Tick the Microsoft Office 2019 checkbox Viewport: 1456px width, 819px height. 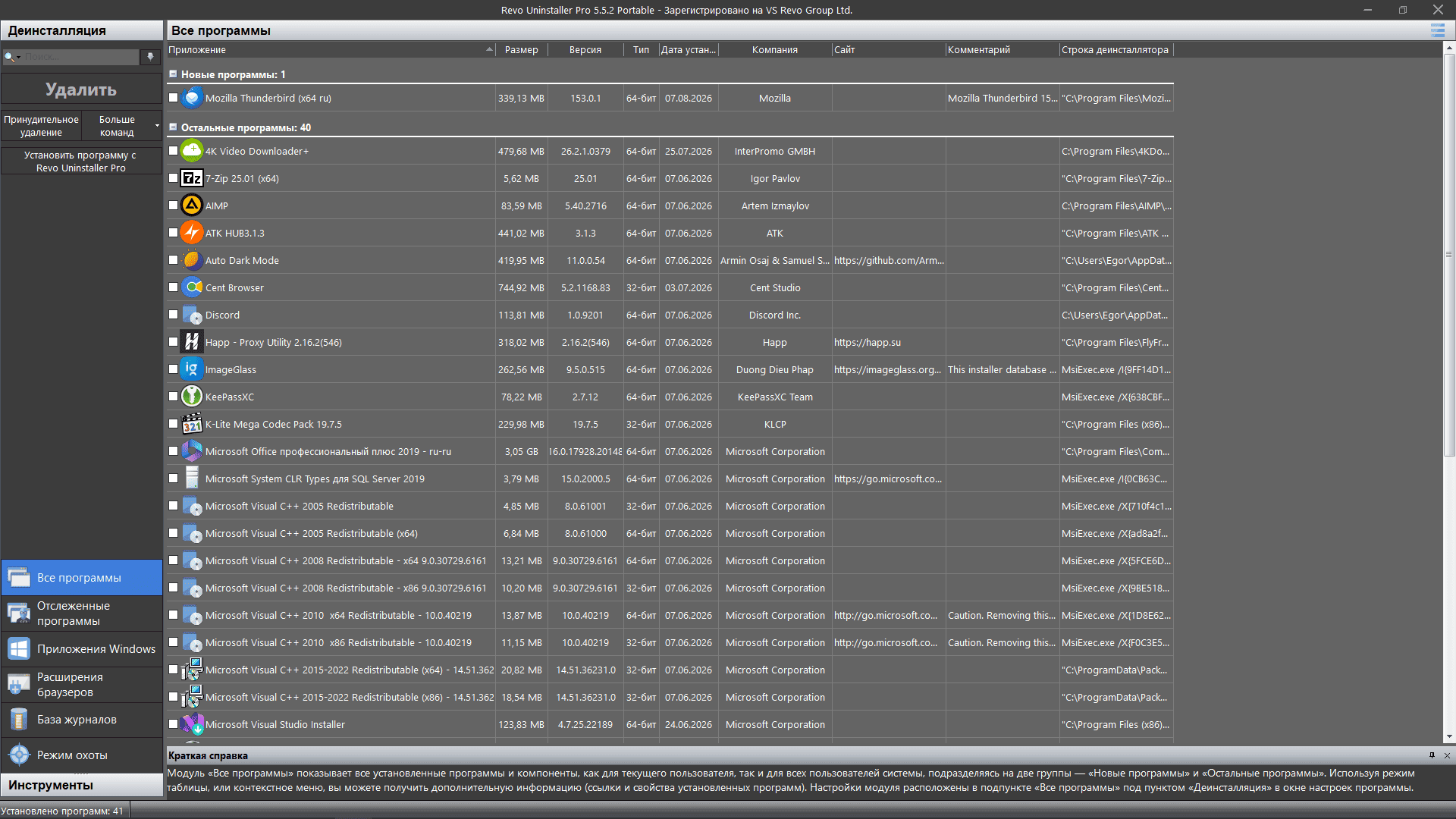[x=173, y=451]
